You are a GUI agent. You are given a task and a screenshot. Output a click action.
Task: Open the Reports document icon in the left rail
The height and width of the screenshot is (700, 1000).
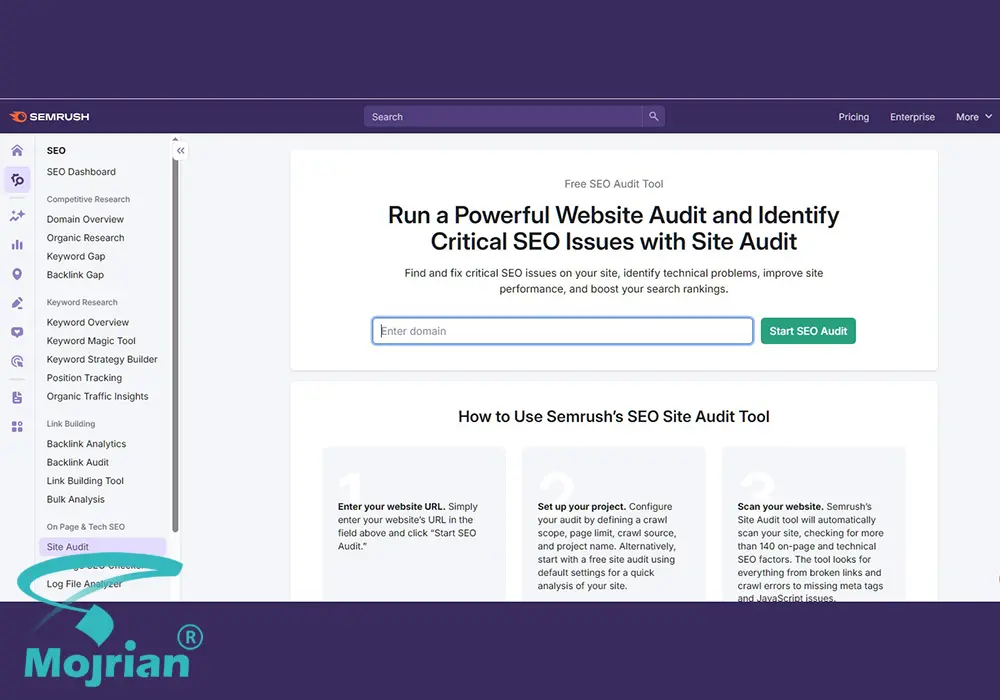(17, 397)
